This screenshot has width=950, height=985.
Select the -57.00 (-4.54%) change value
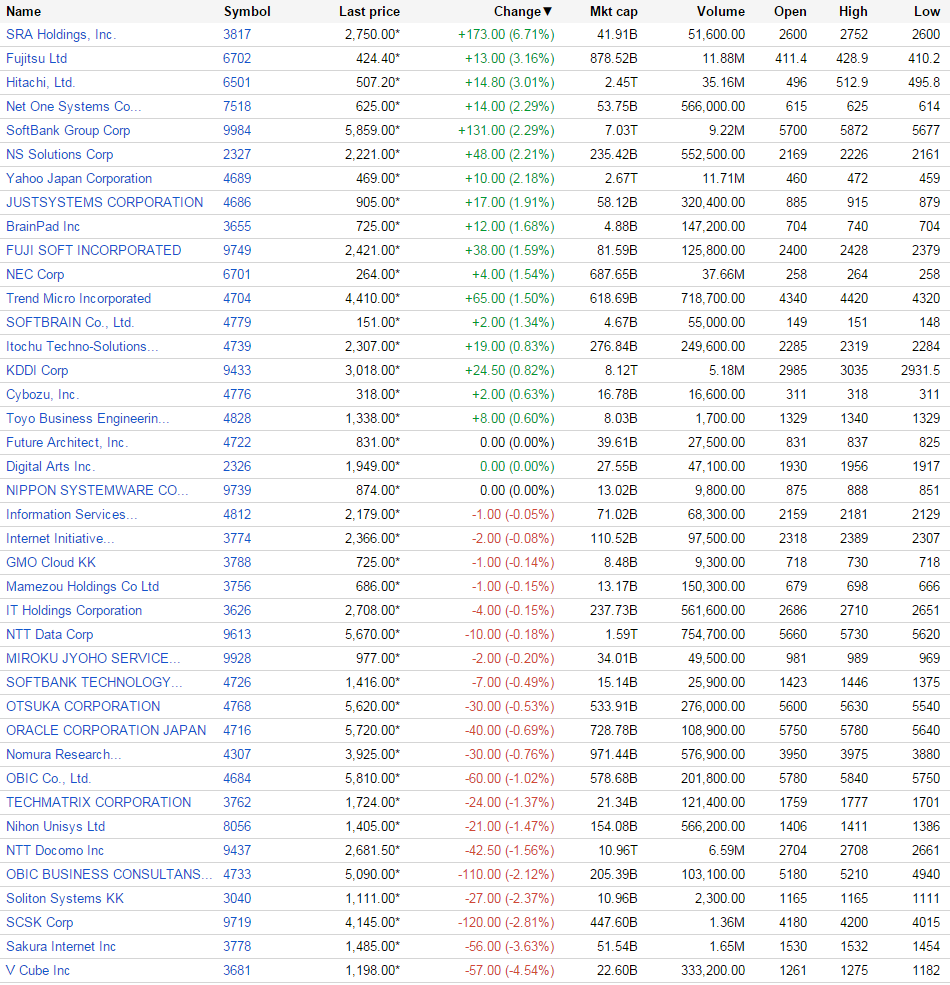point(510,971)
